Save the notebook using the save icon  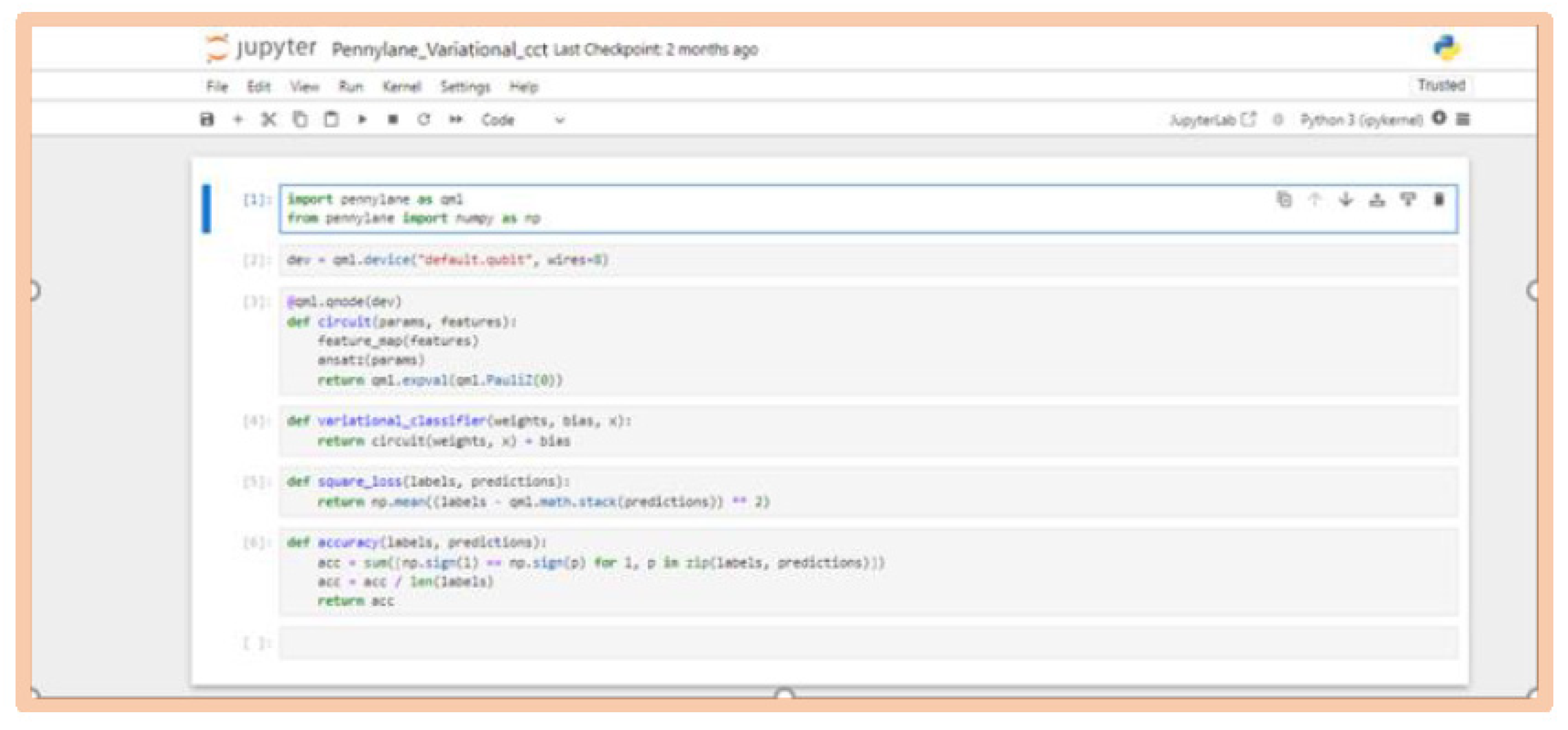[207, 120]
